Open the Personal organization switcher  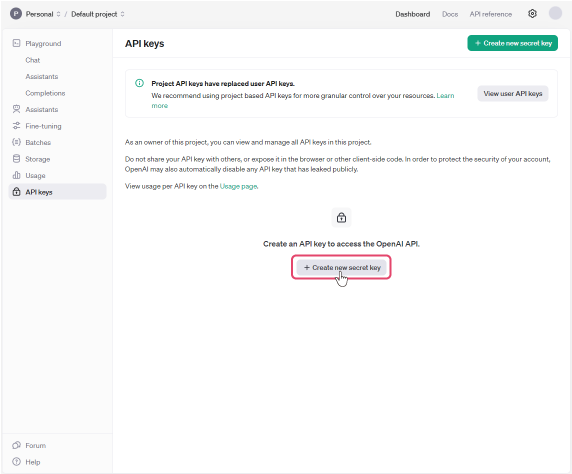43,14
